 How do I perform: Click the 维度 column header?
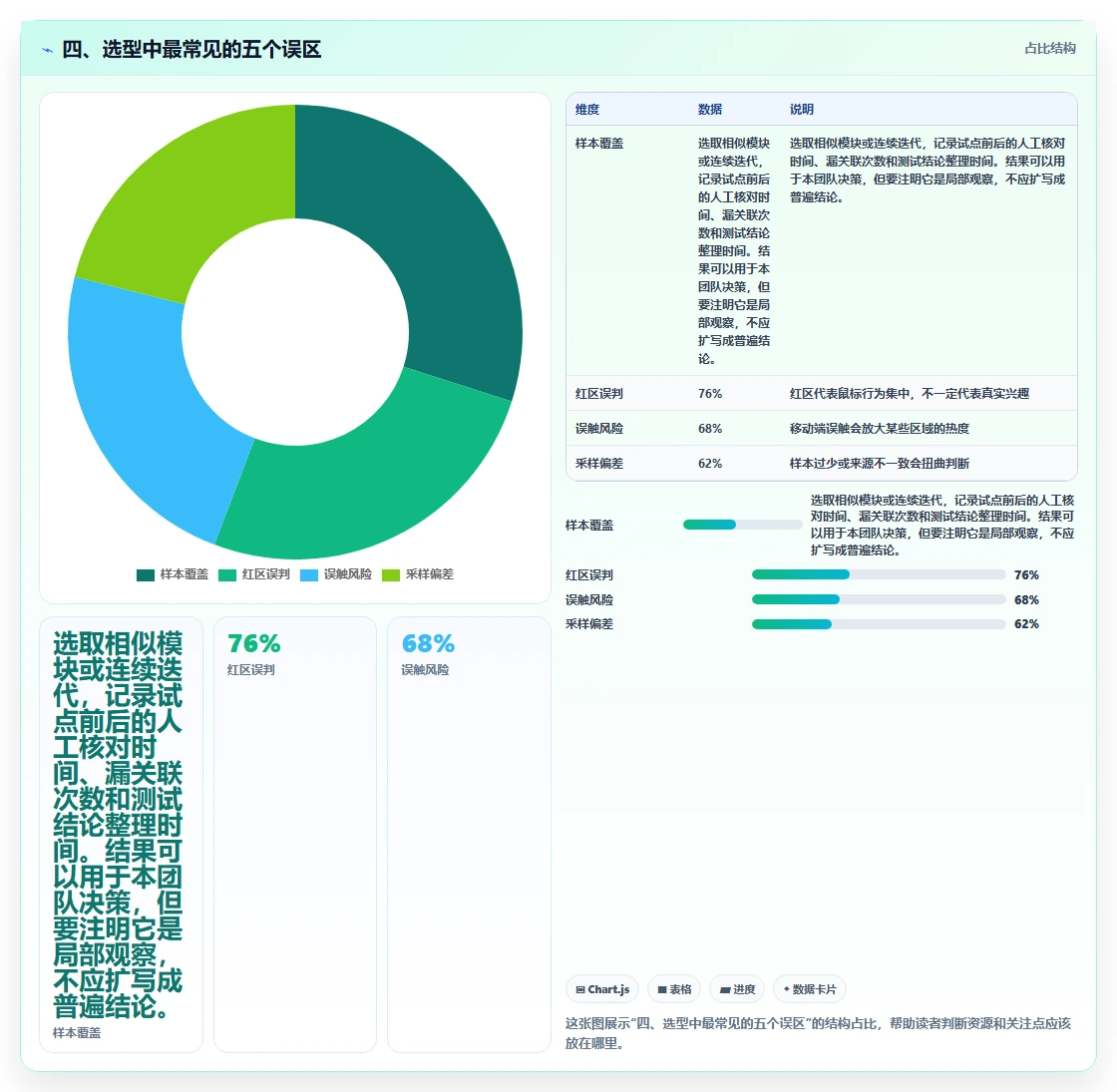[x=587, y=109]
